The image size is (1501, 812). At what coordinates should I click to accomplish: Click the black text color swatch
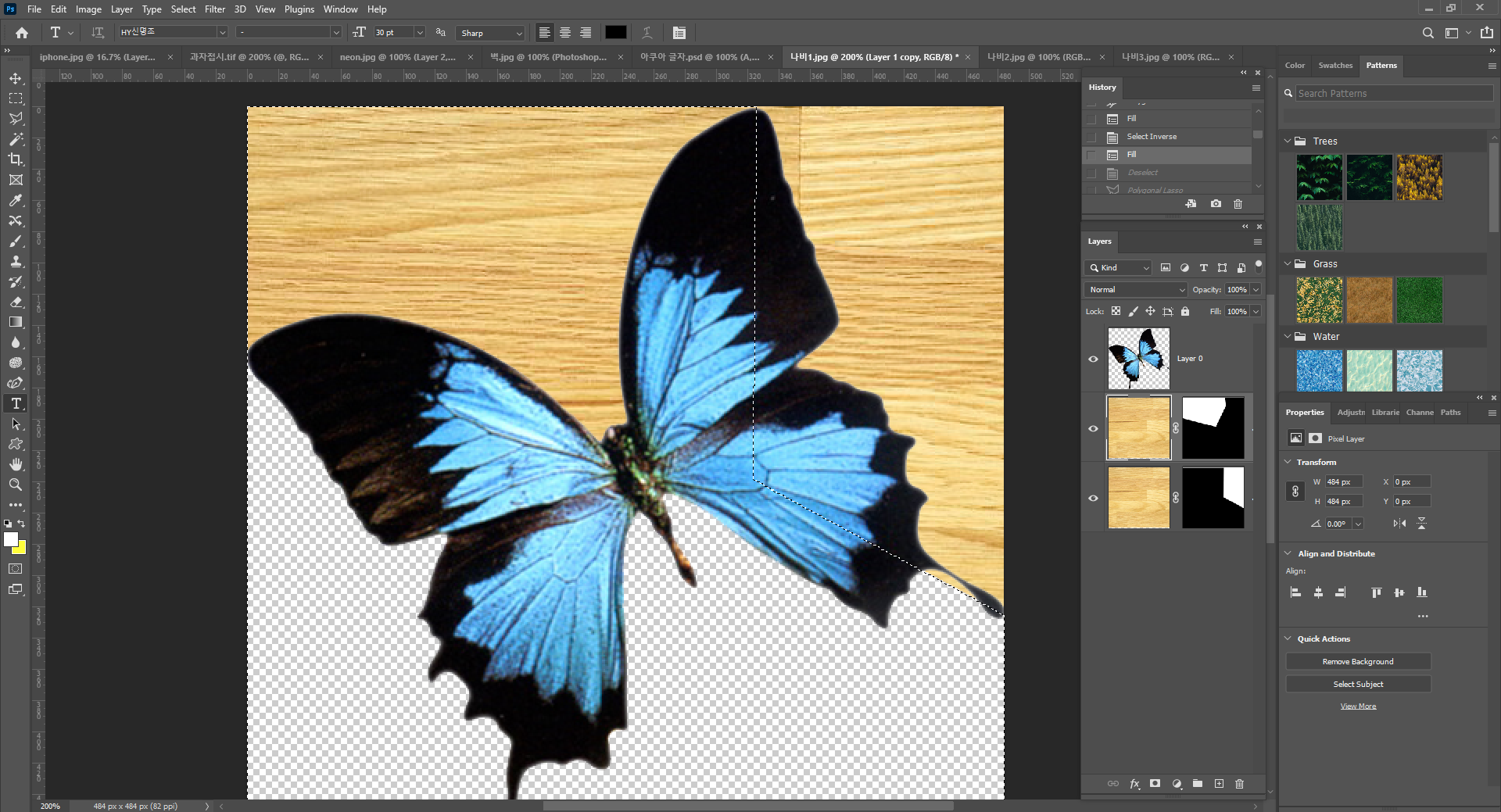(x=616, y=33)
